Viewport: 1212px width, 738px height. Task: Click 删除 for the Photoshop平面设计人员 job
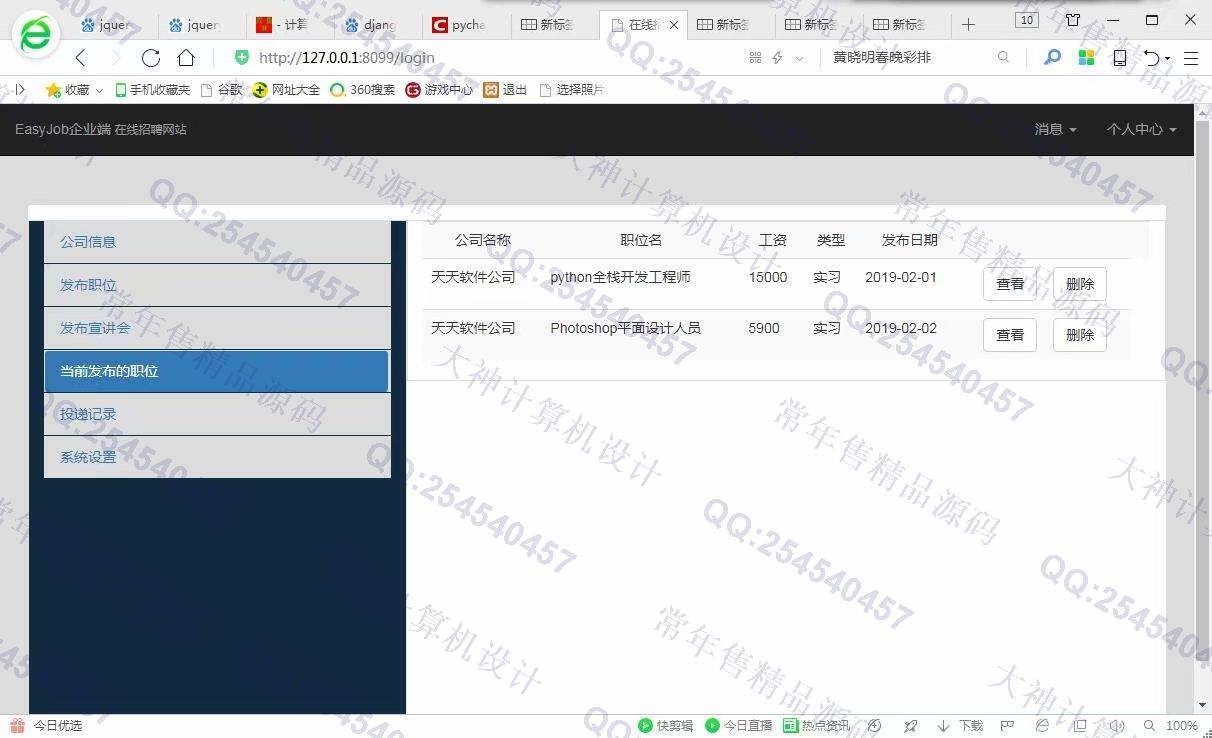pos(1079,335)
